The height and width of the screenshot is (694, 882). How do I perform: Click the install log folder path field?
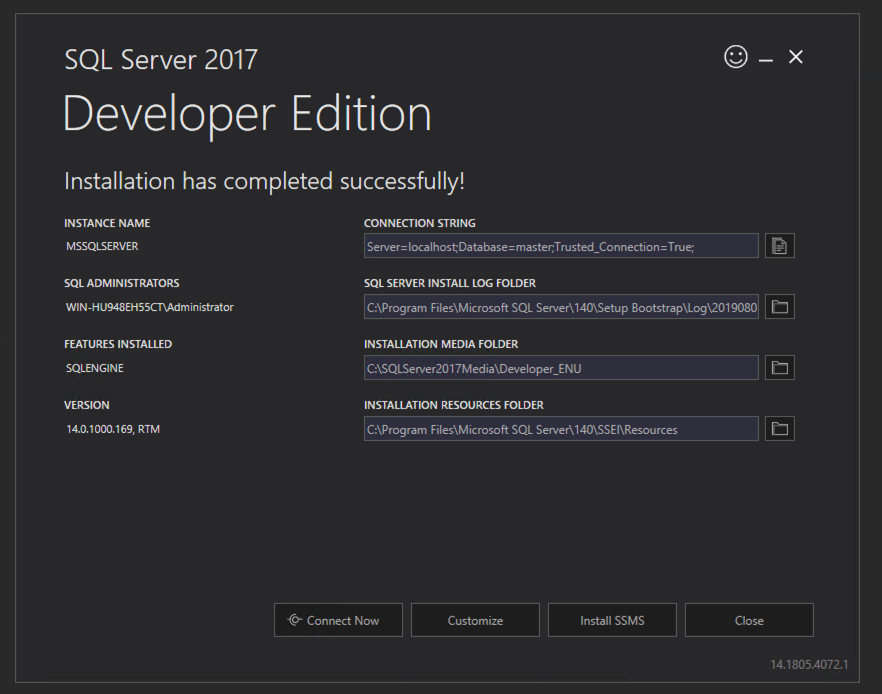tap(561, 307)
